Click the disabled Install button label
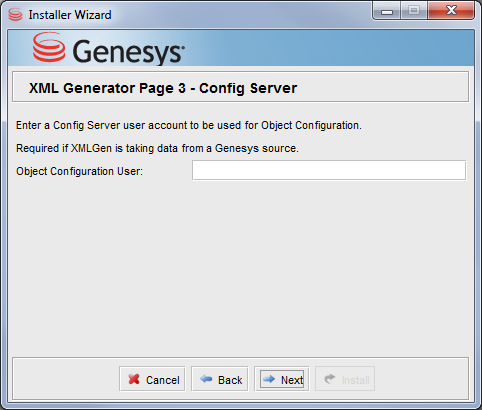 click(x=356, y=380)
